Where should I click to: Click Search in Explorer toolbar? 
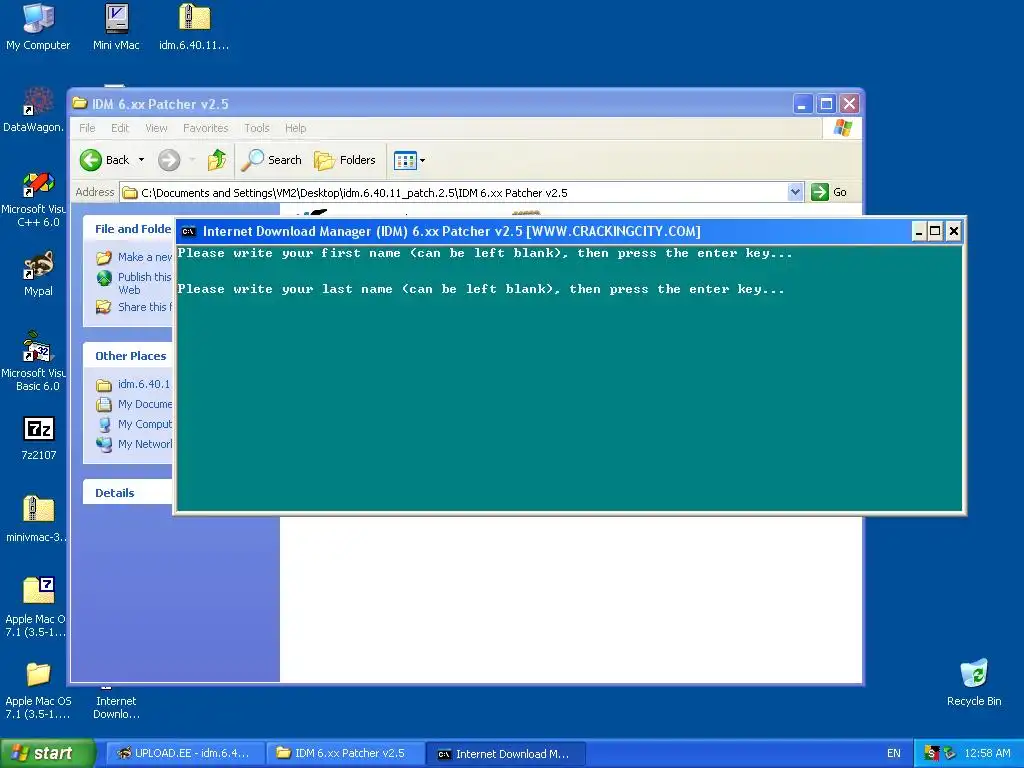tap(272, 160)
